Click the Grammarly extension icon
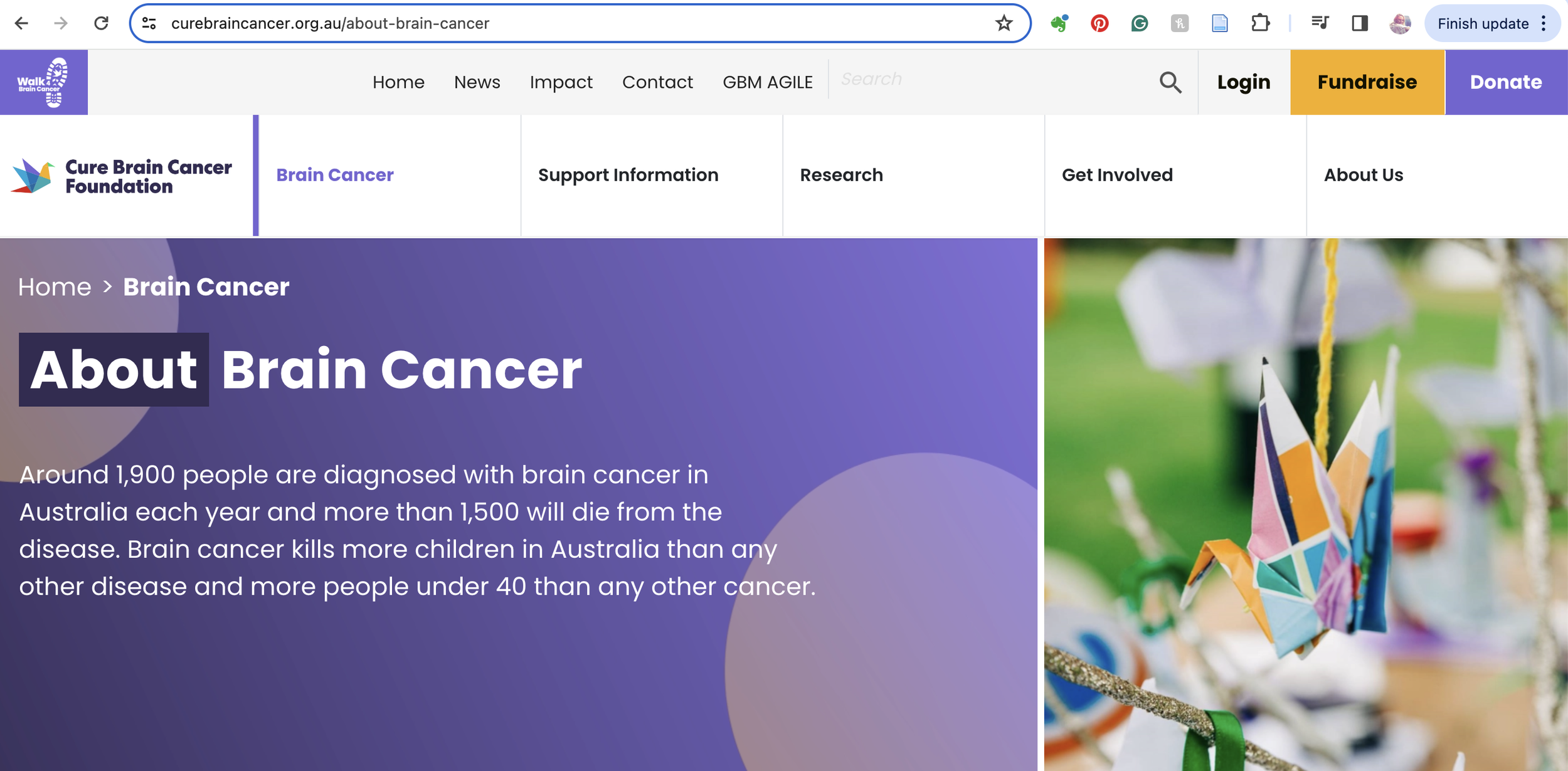This screenshot has height=771, width=1568. point(1139,23)
